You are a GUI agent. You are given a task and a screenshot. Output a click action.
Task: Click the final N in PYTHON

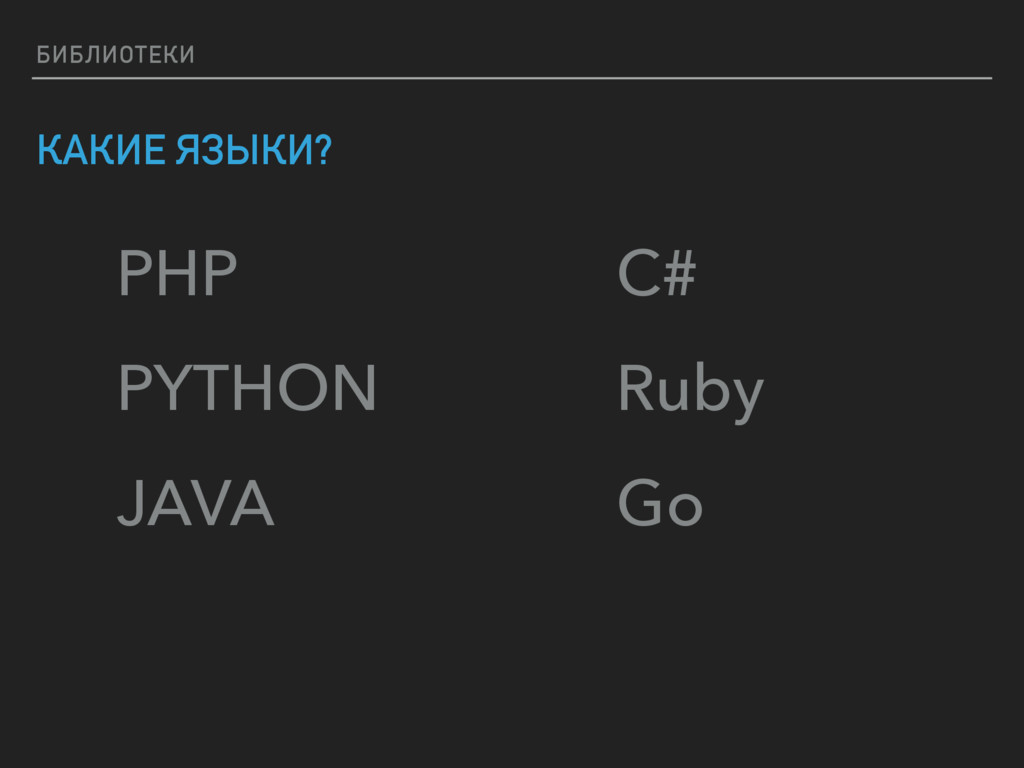(x=355, y=387)
